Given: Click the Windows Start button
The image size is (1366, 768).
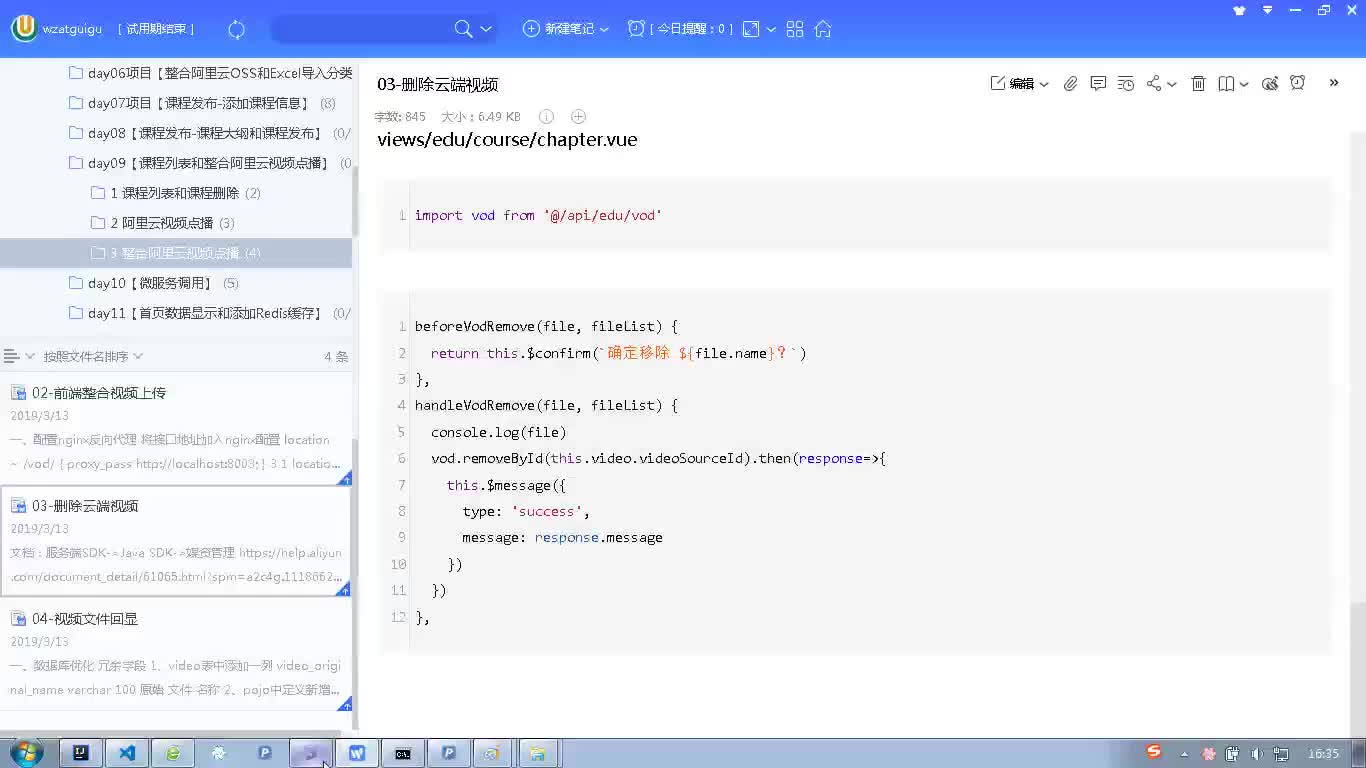Looking at the screenshot, I should (26, 753).
